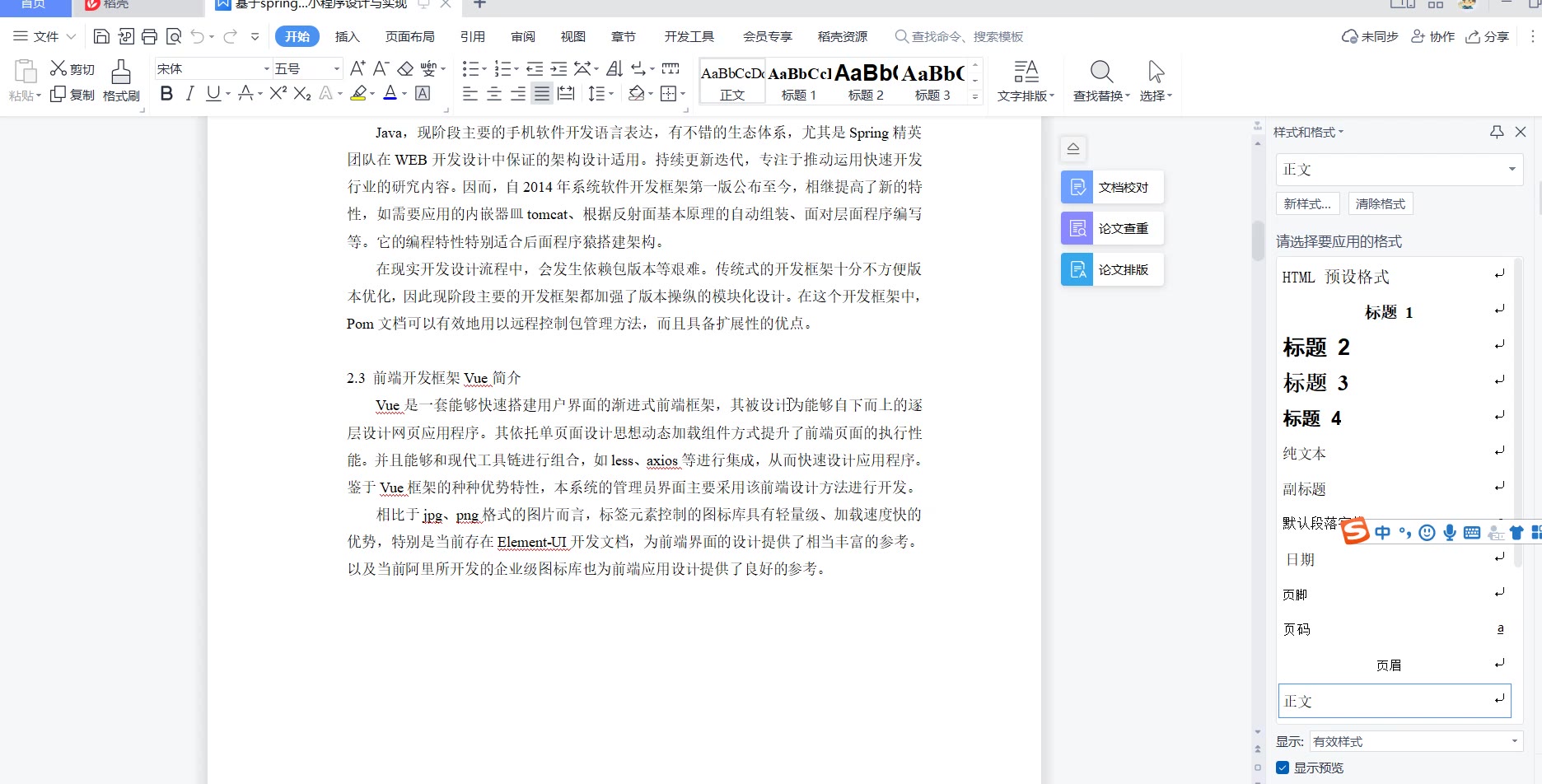Click the Print icon in quick toolbar
The height and width of the screenshot is (784, 1542).
coord(149,36)
